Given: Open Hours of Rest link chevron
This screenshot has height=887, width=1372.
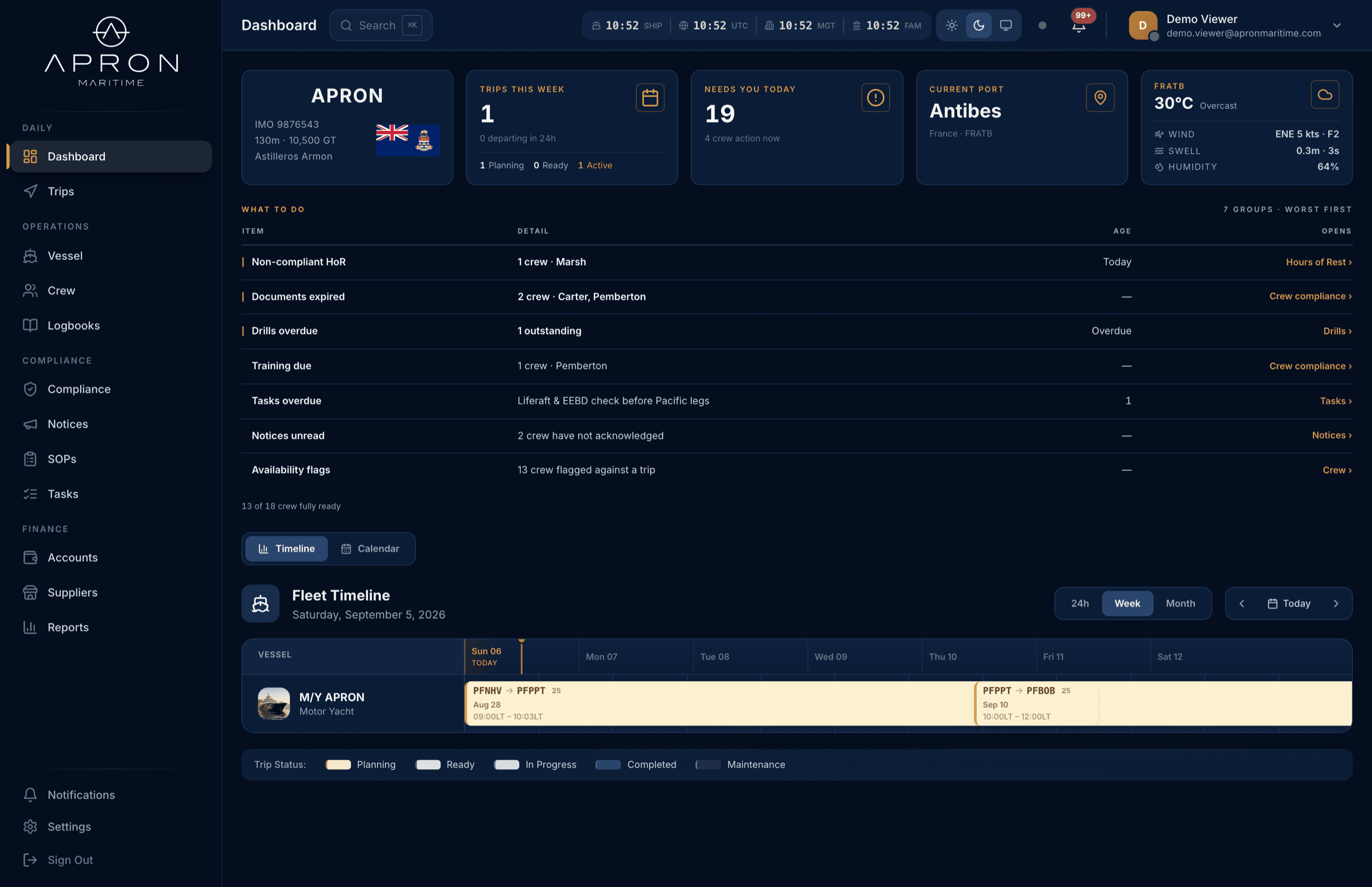Looking at the screenshot, I should [x=1319, y=262].
